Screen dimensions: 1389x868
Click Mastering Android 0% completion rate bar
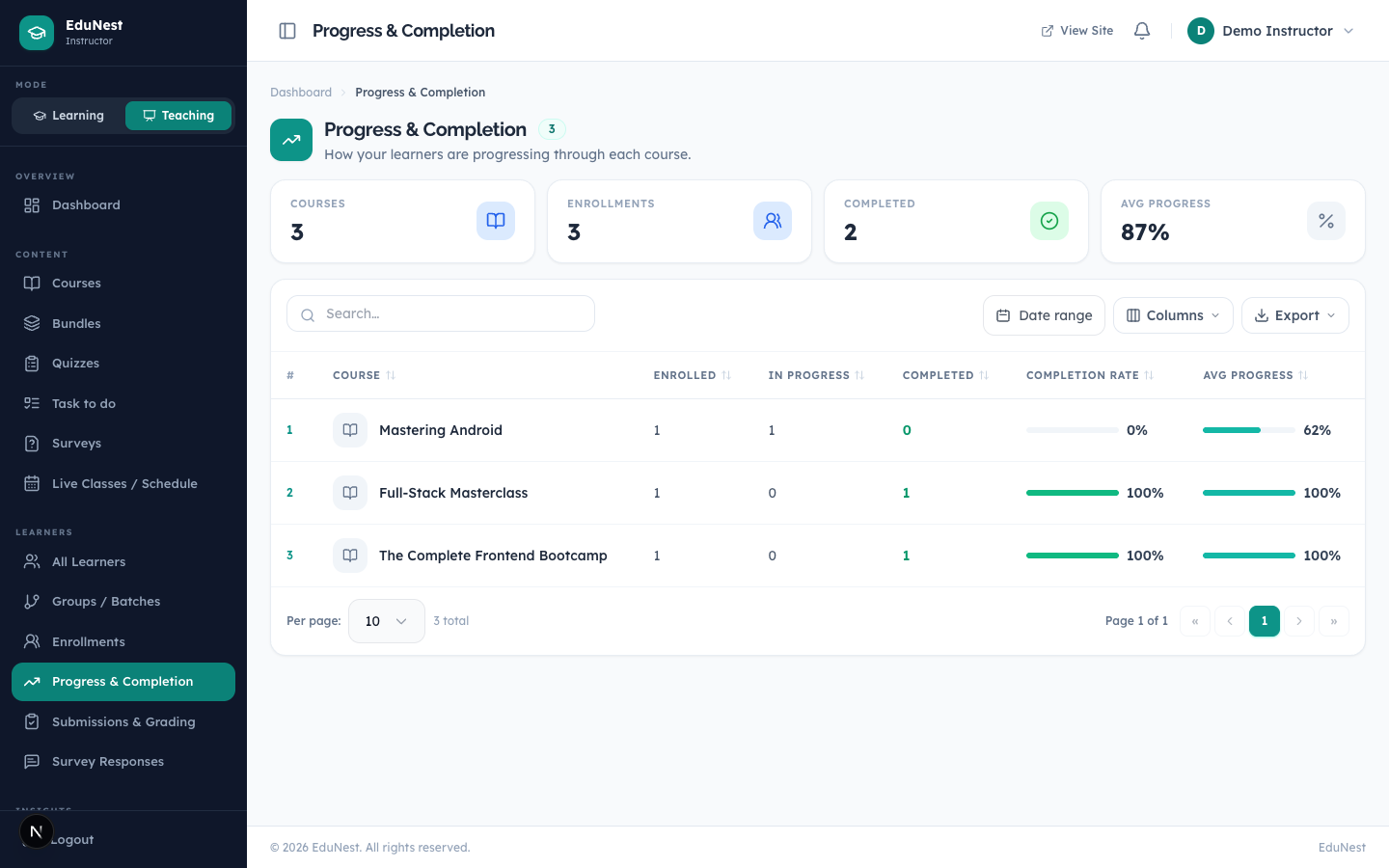pos(1073,430)
